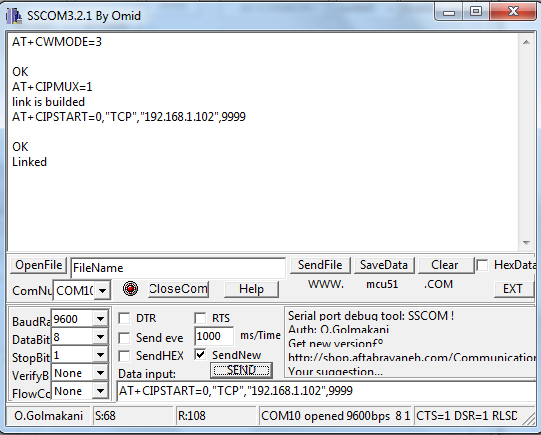Enable the RTS checkbox
541x435 pixels.
(200, 318)
